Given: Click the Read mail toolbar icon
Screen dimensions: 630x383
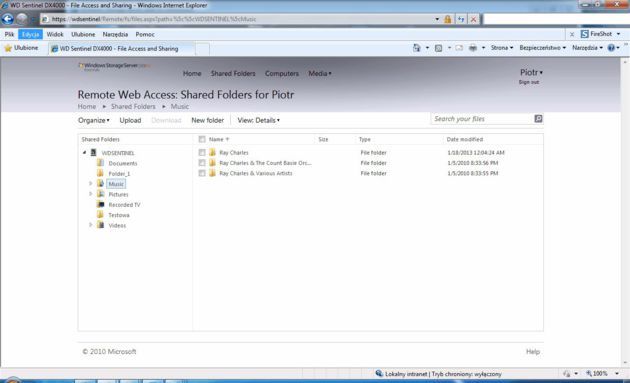Looking at the screenshot, I should tap(459, 48).
